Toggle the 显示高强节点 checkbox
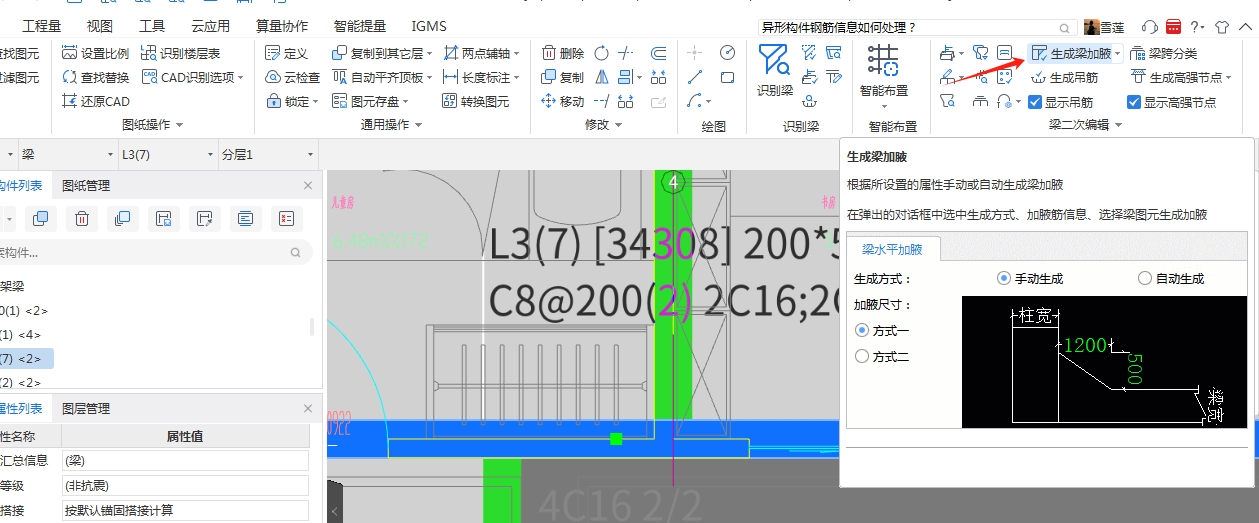The image size is (1259, 523). coord(1134,101)
